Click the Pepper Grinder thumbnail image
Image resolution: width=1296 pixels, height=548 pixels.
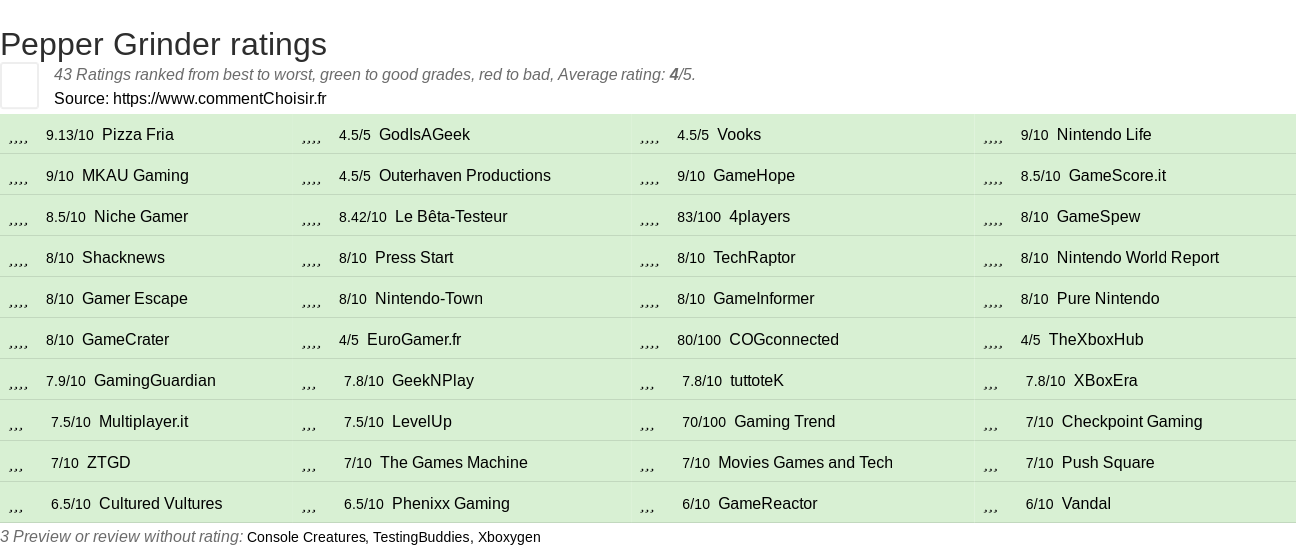point(19,85)
